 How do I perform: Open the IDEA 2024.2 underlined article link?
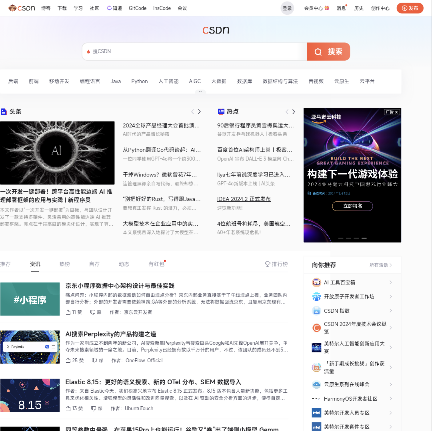tap(244, 199)
